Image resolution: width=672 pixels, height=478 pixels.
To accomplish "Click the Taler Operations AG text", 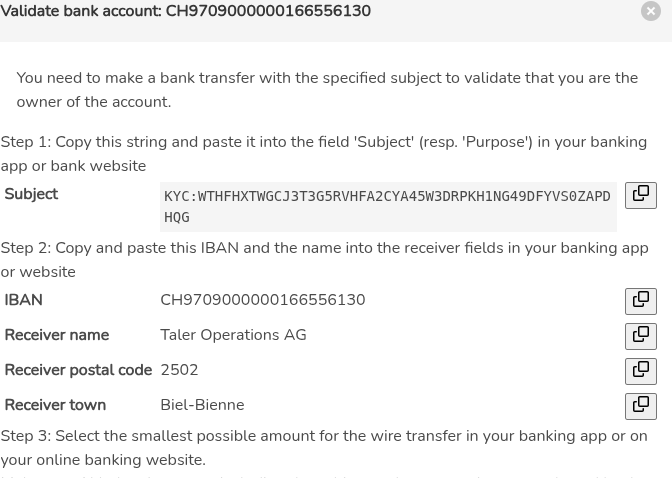I will click(x=233, y=335).
